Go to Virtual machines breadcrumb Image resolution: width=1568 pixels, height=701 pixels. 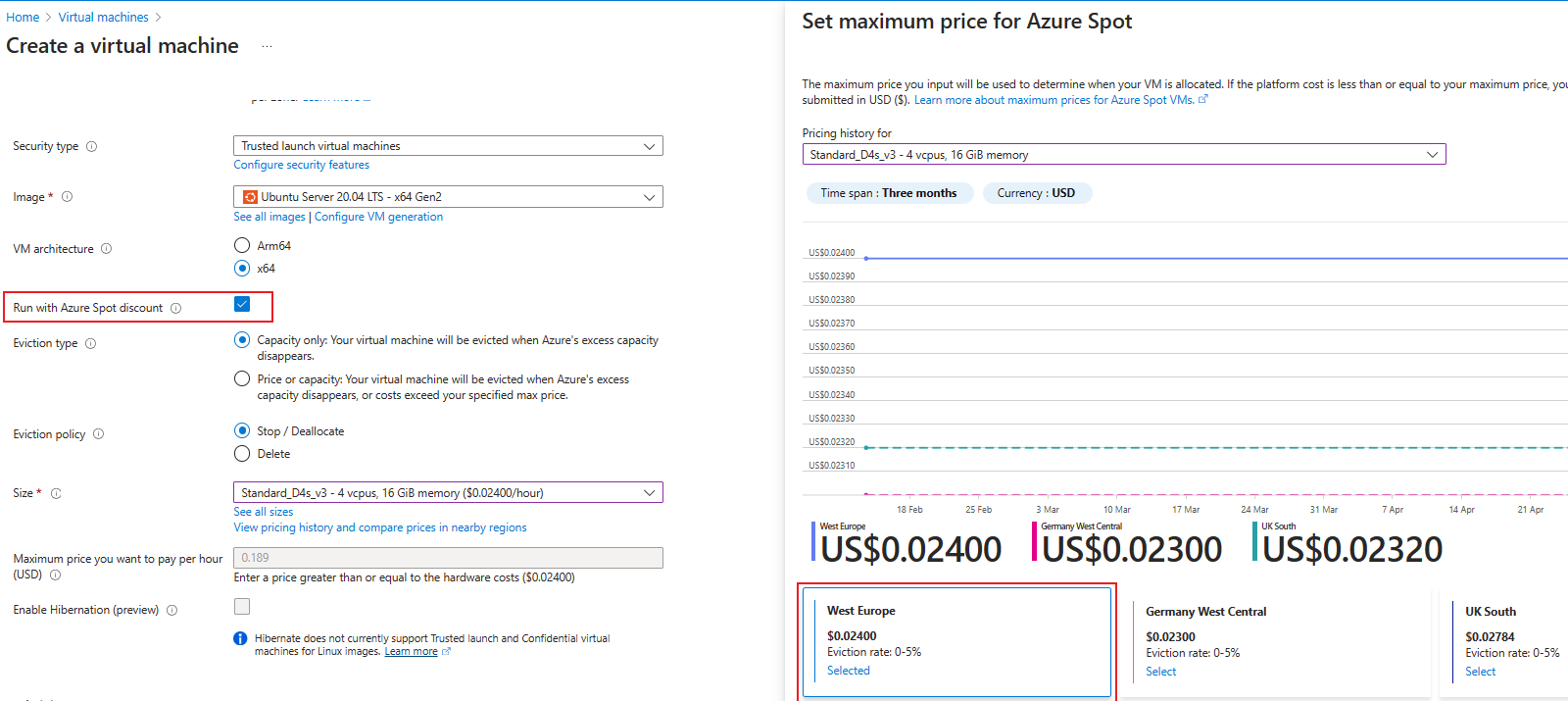(103, 18)
